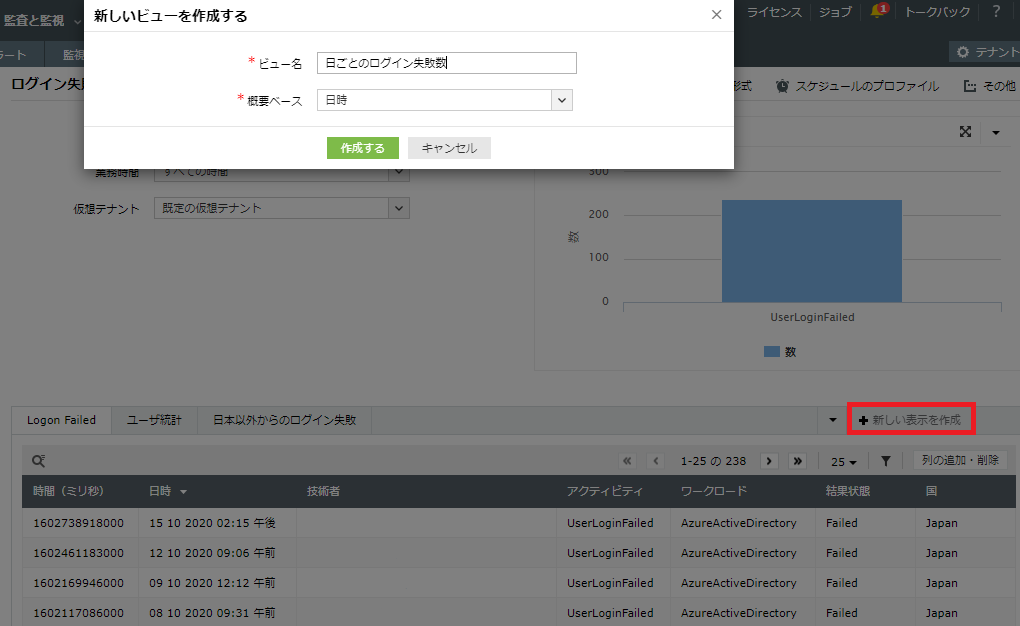Image resolution: width=1020 pixels, height=626 pixels.
Task: Click the notification bell icon
Action: (x=879, y=12)
